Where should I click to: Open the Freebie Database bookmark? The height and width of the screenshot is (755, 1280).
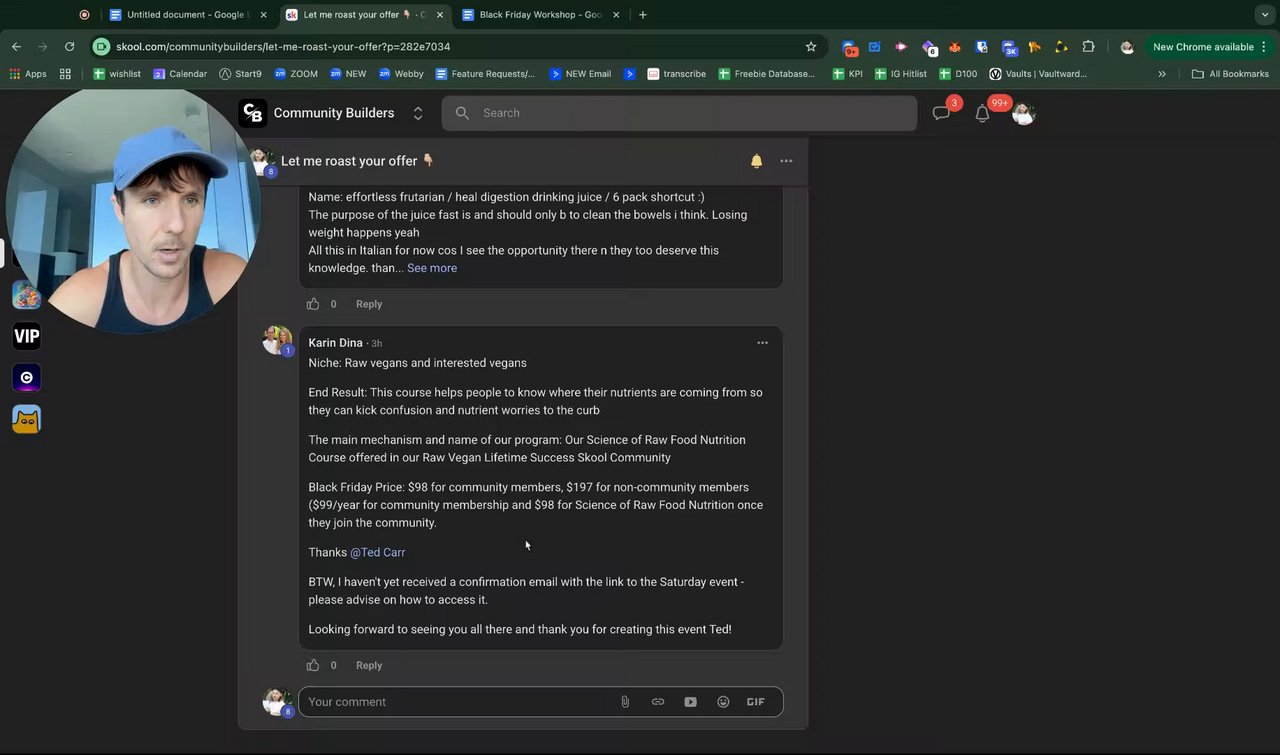click(766, 74)
